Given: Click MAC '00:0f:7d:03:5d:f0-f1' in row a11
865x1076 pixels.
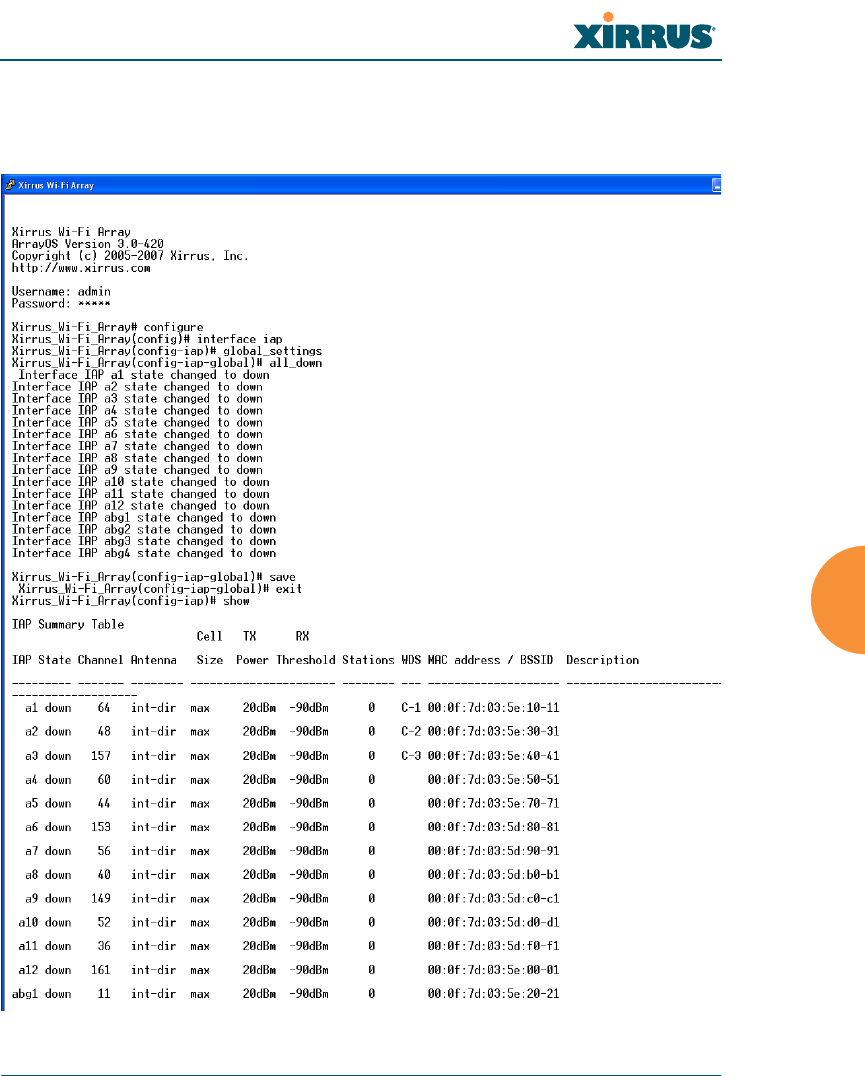Looking at the screenshot, I should 494,946.
